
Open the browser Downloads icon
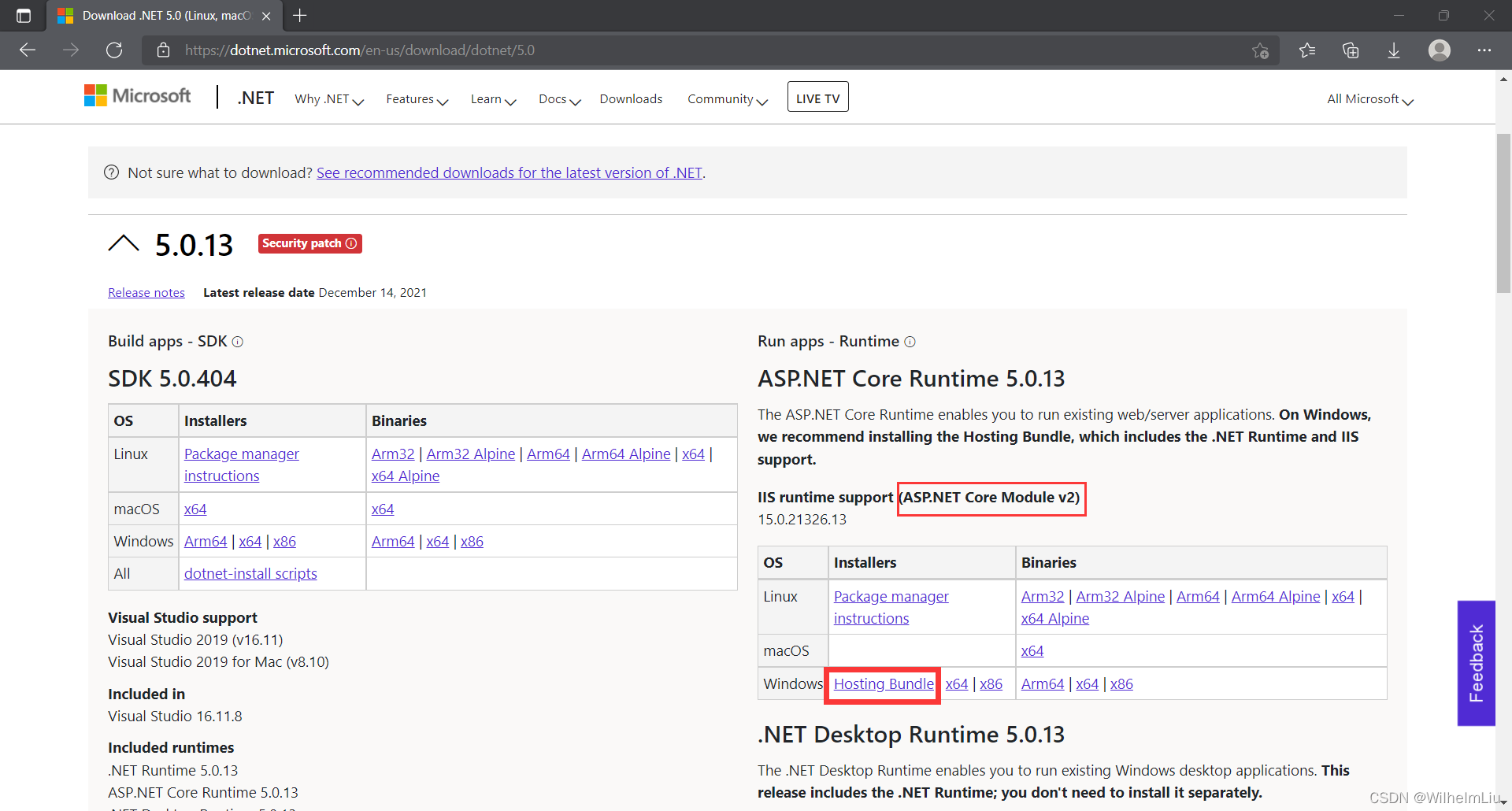pos(1394,50)
